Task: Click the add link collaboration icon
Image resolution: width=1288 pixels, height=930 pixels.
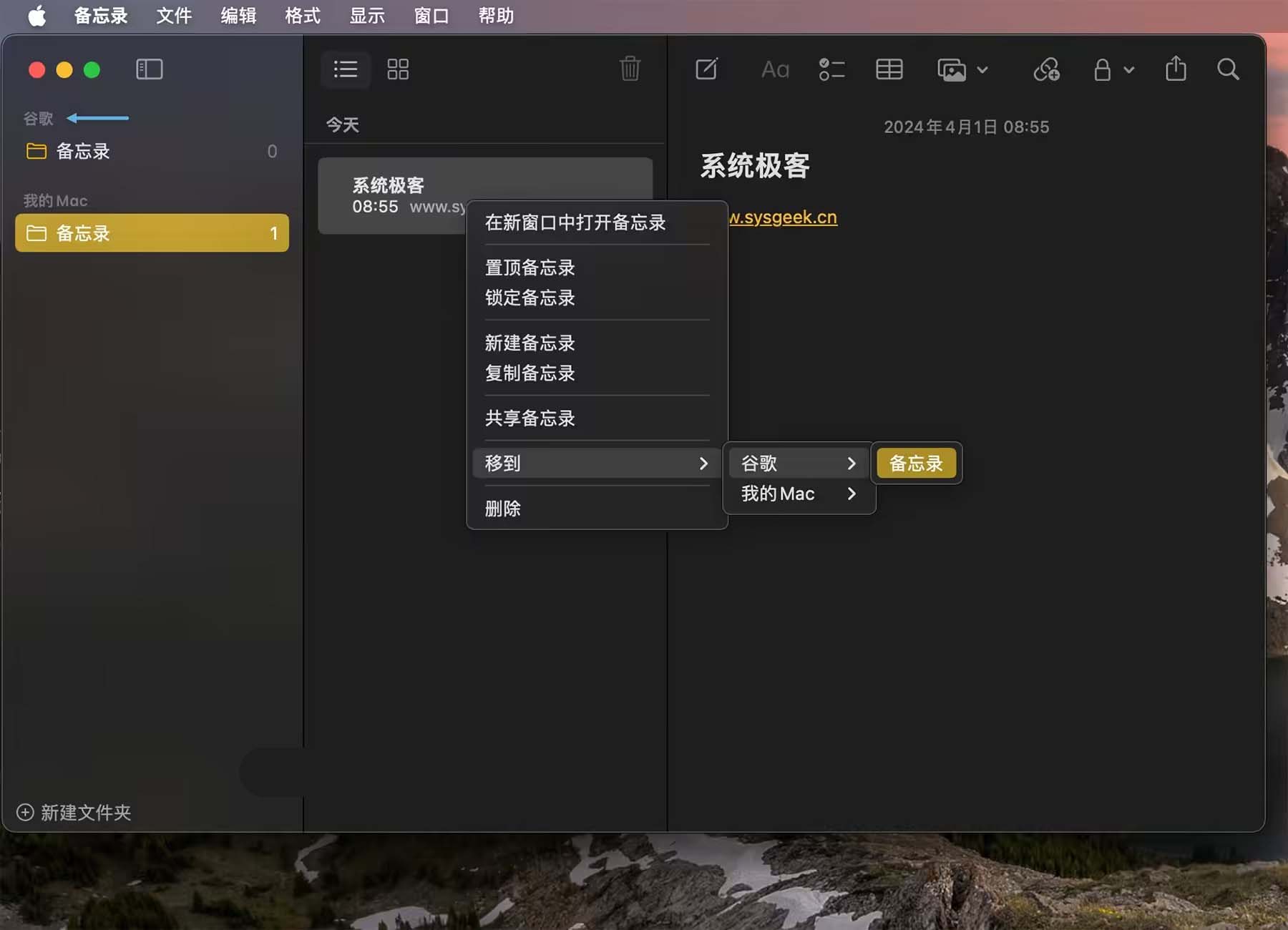Action: [1046, 69]
